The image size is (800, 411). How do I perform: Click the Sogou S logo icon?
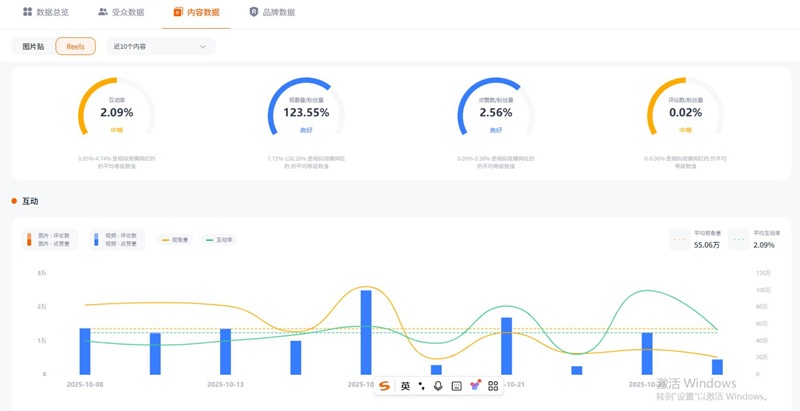[384, 386]
